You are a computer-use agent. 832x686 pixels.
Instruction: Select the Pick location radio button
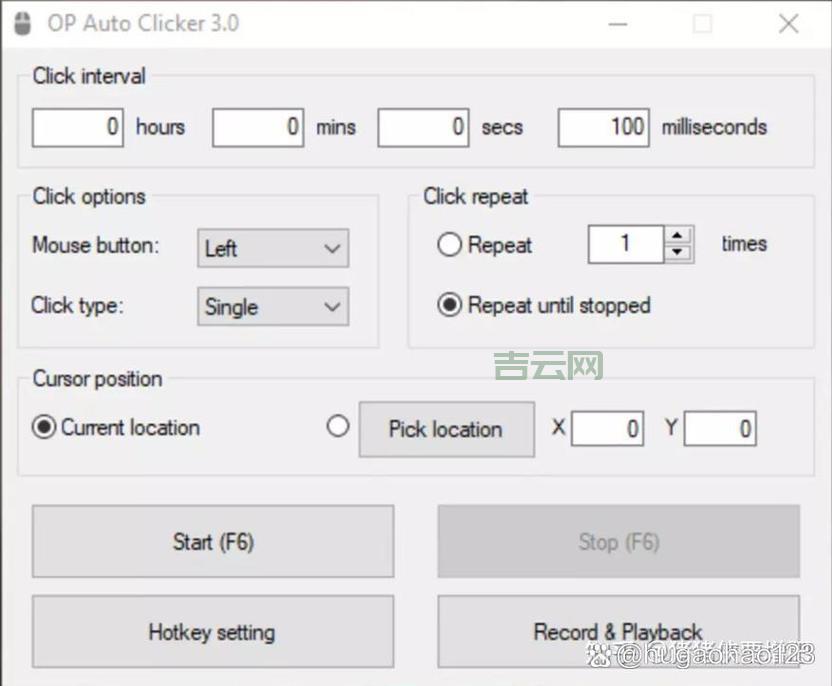click(x=338, y=427)
